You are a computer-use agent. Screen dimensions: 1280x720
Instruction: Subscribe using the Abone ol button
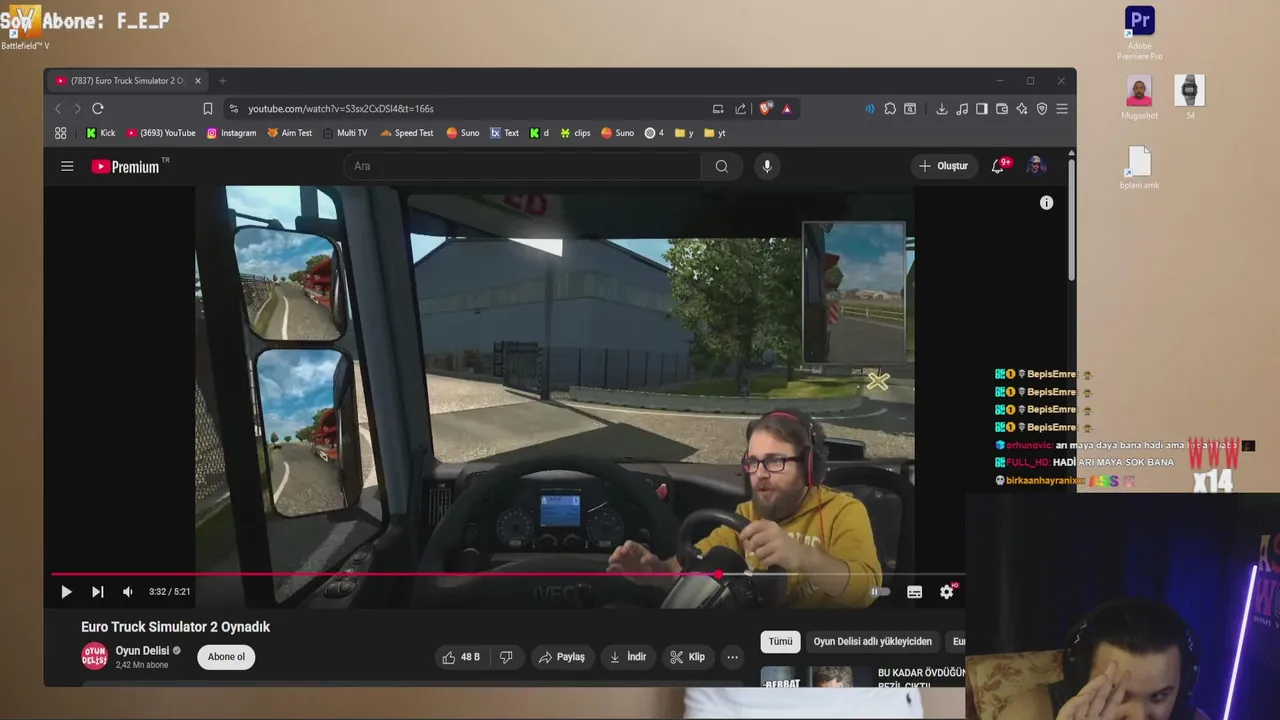[x=226, y=657]
